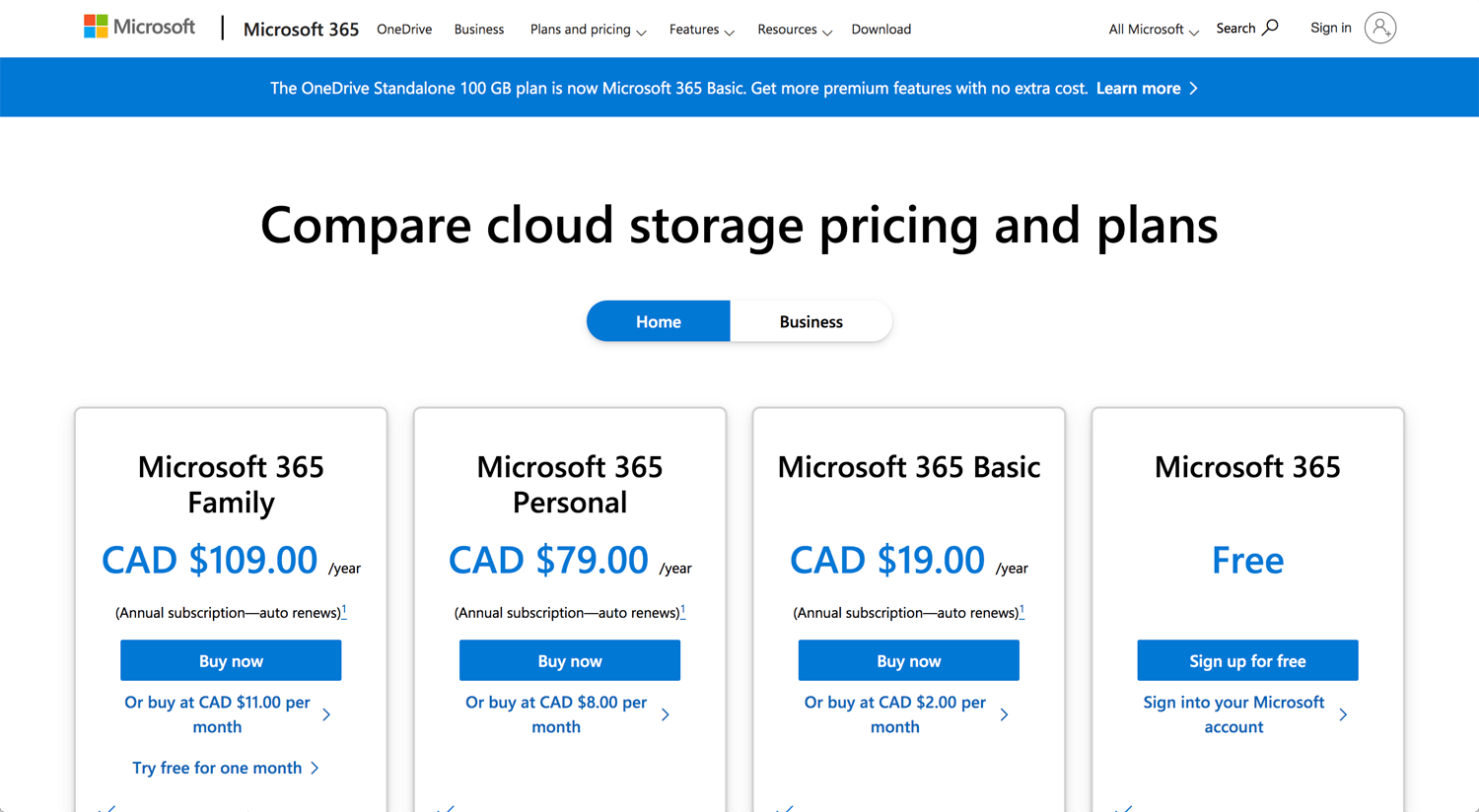The width and height of the screenshot is (1479, 812).
Task: Open Learn more in blue banner
Action: pos(1147,88)
